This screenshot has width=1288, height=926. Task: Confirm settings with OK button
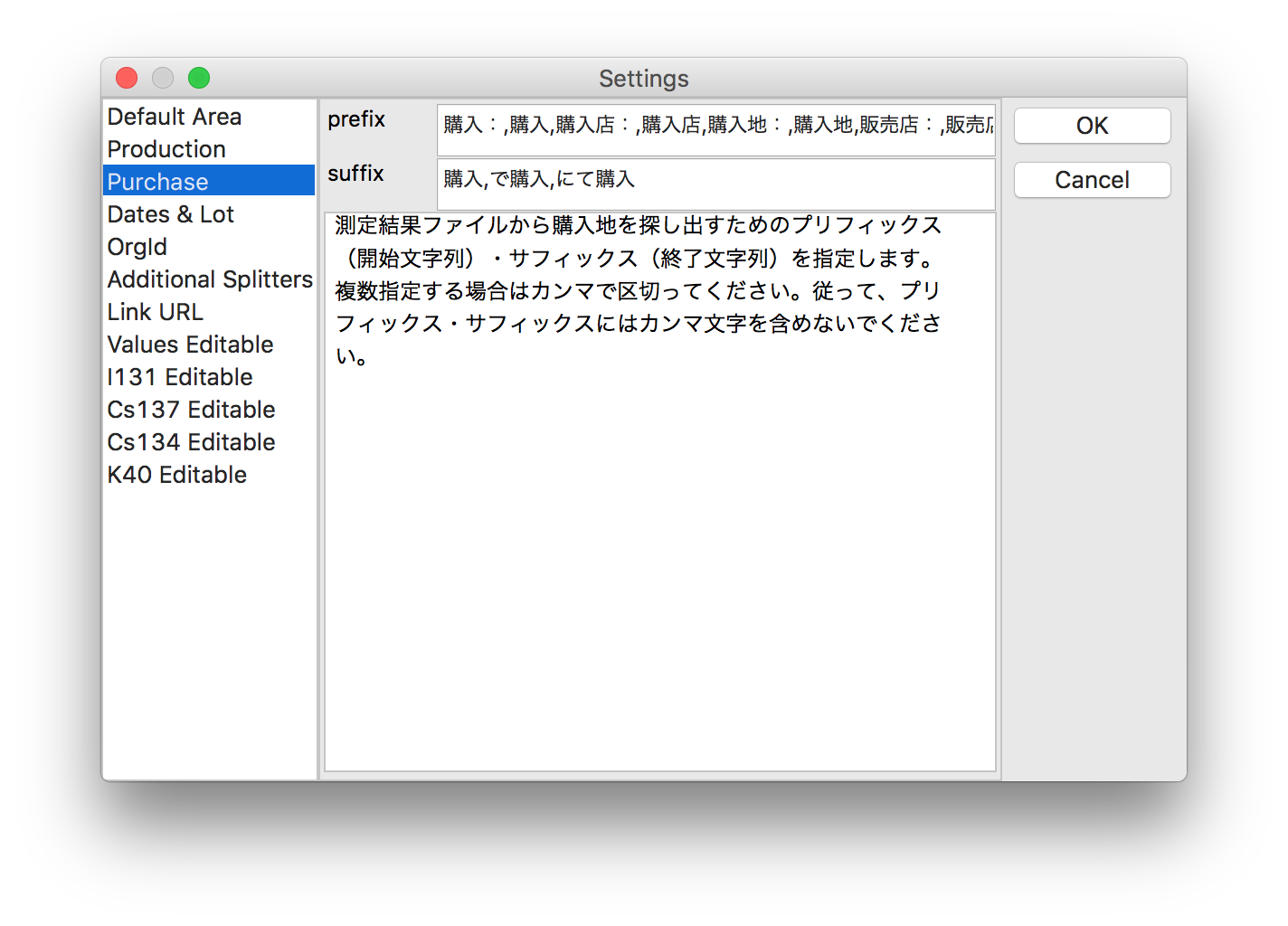(x=1093, y=126)
